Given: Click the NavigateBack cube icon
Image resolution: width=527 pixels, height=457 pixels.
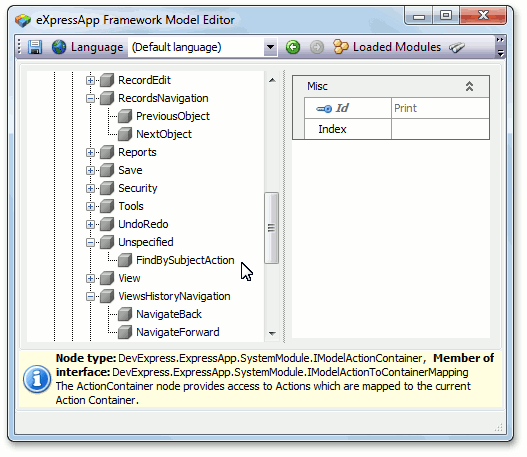Looking at the screenshot, I should pyautogui.click(x=125, y=315).
